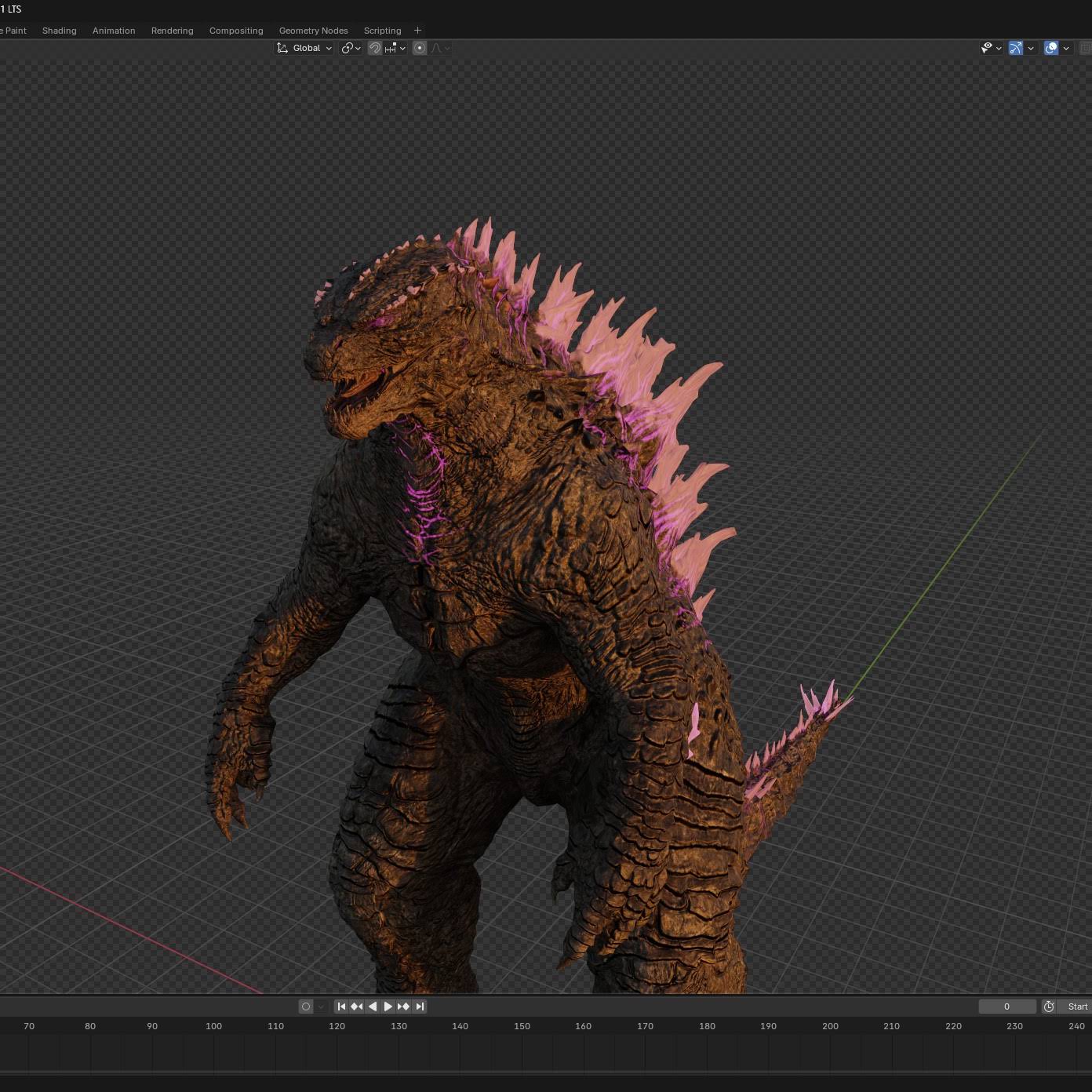Click frame 100 on timeline ruler
The image size is (1092, 1092).
tap(213, 1026)
